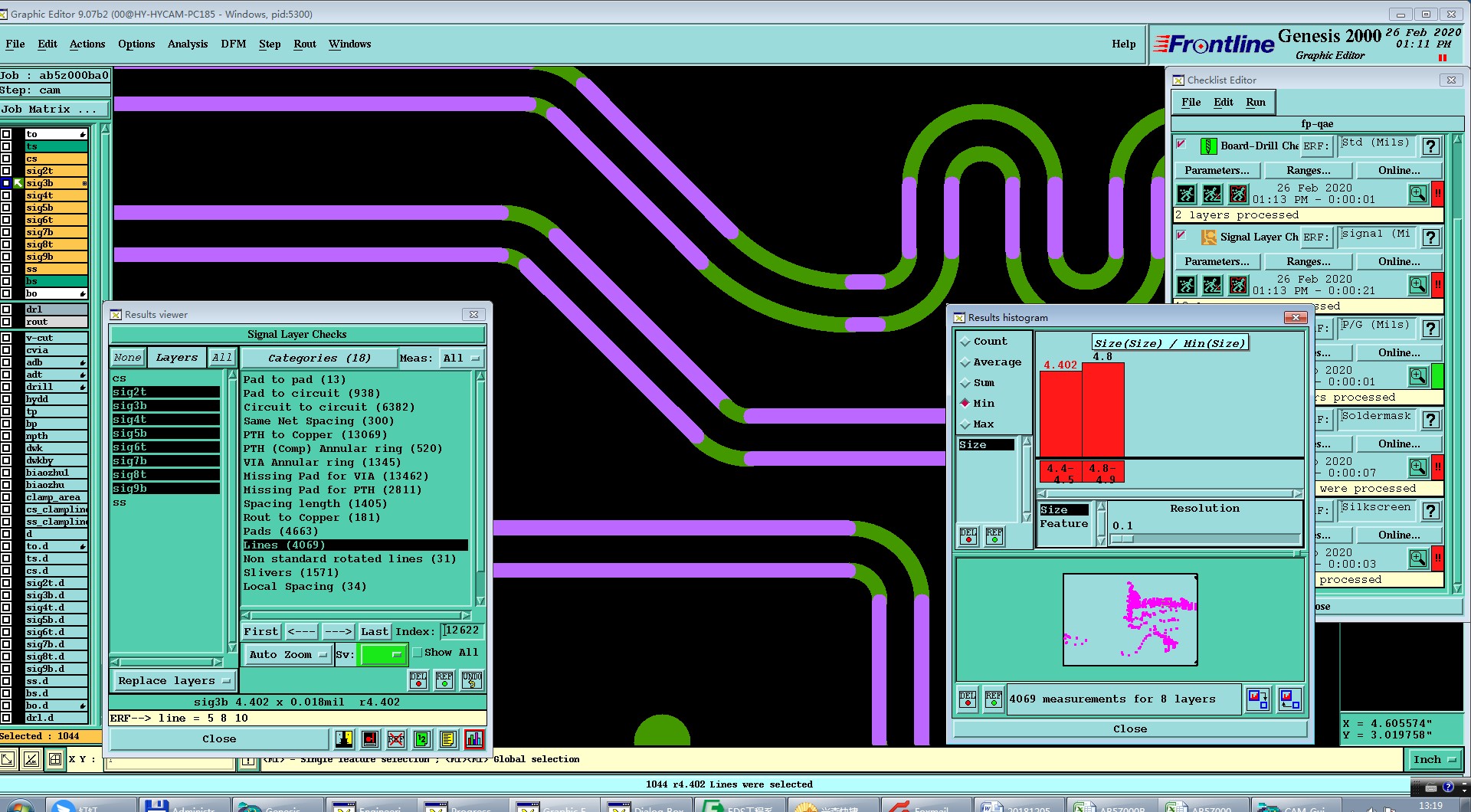The width and height of the screenshot is (1471, 812).
Task: Click the yellow notes icon in Results viewer
Action: click(x=448, y=738)
